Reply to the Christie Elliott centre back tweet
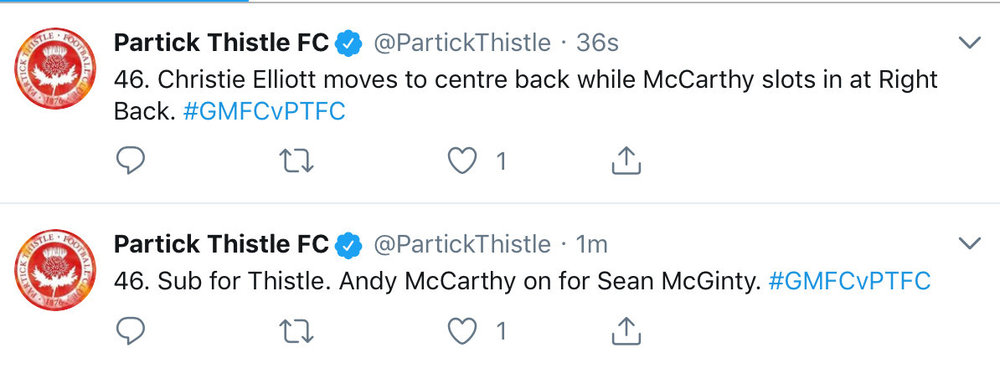1000x373 pixels. pos(131,161)
